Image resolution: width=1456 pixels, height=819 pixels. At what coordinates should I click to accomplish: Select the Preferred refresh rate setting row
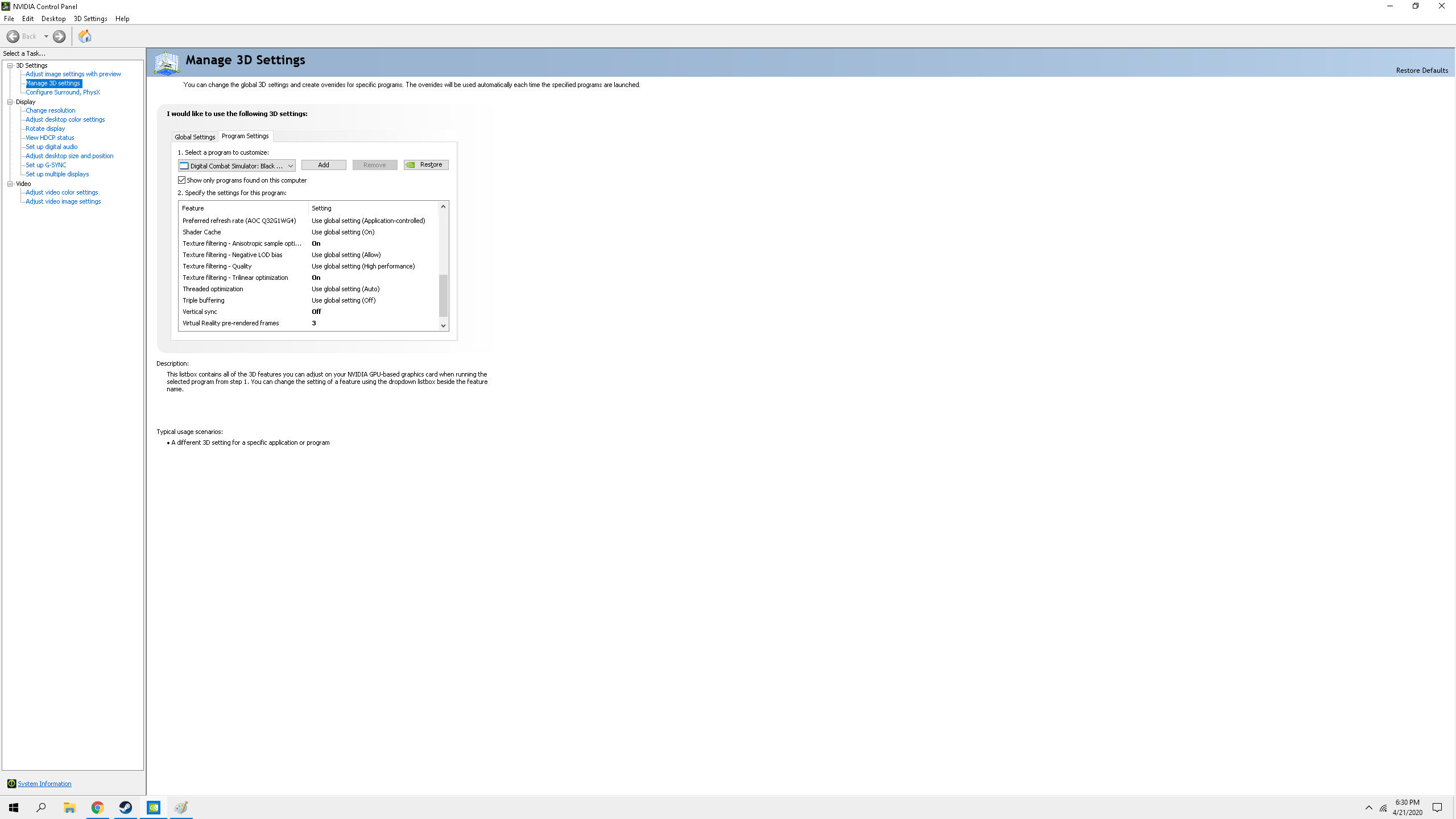coord(309,221)
